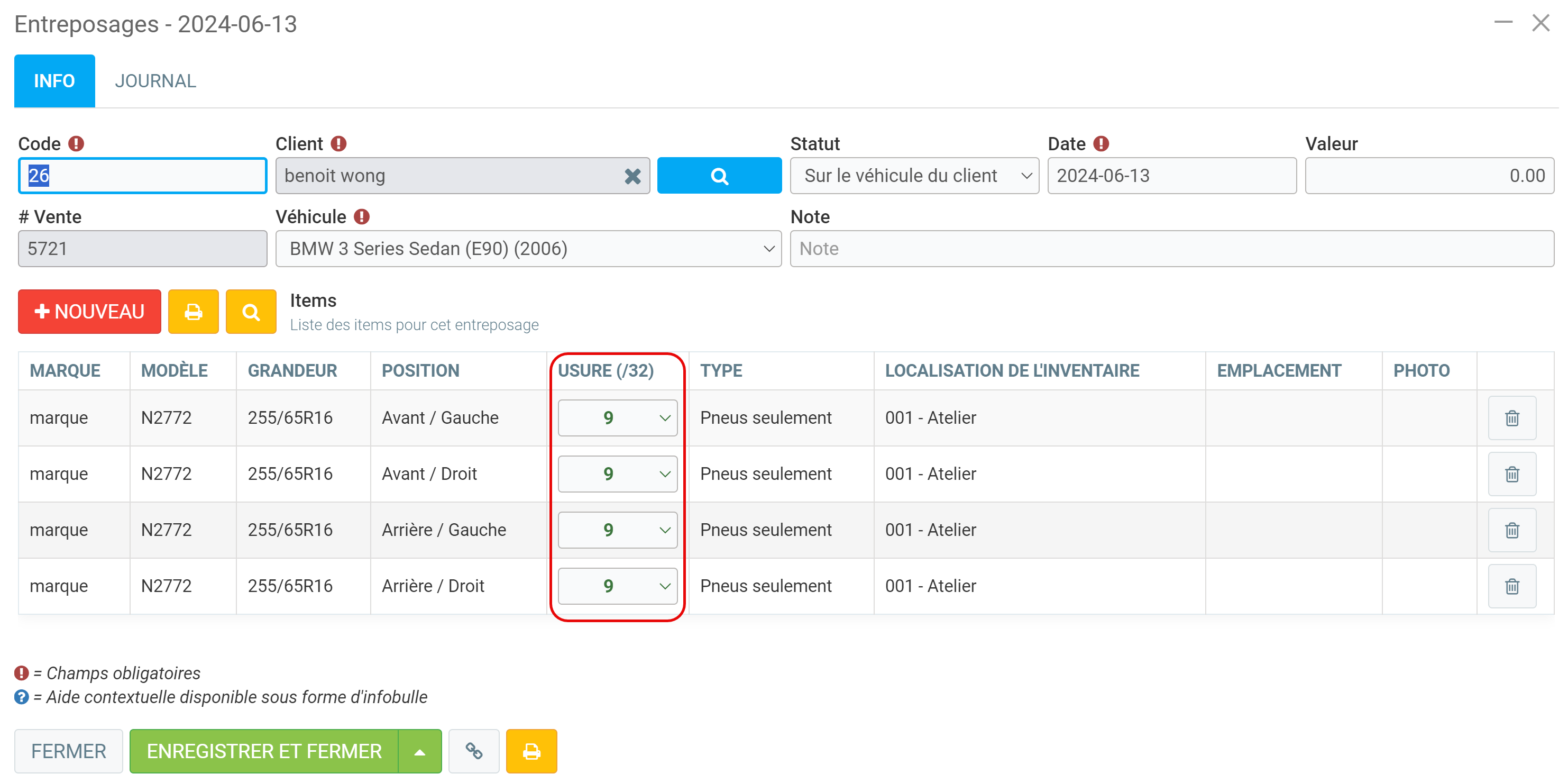Viewport: 1568px width, 783px height.
Task: Delete the Avant / Droit tire row
Action: [1511, 475]
